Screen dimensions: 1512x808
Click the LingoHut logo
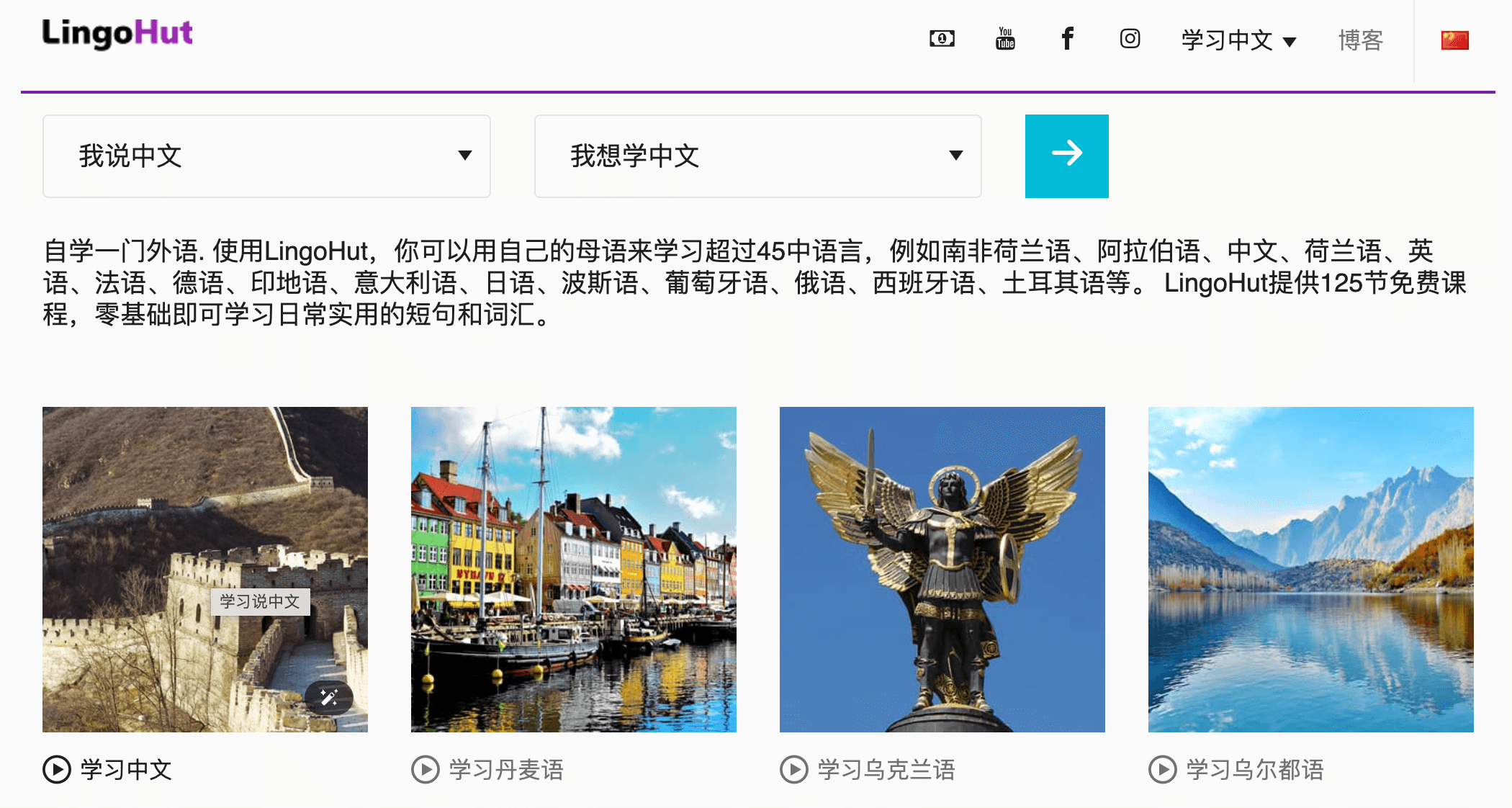117,32
